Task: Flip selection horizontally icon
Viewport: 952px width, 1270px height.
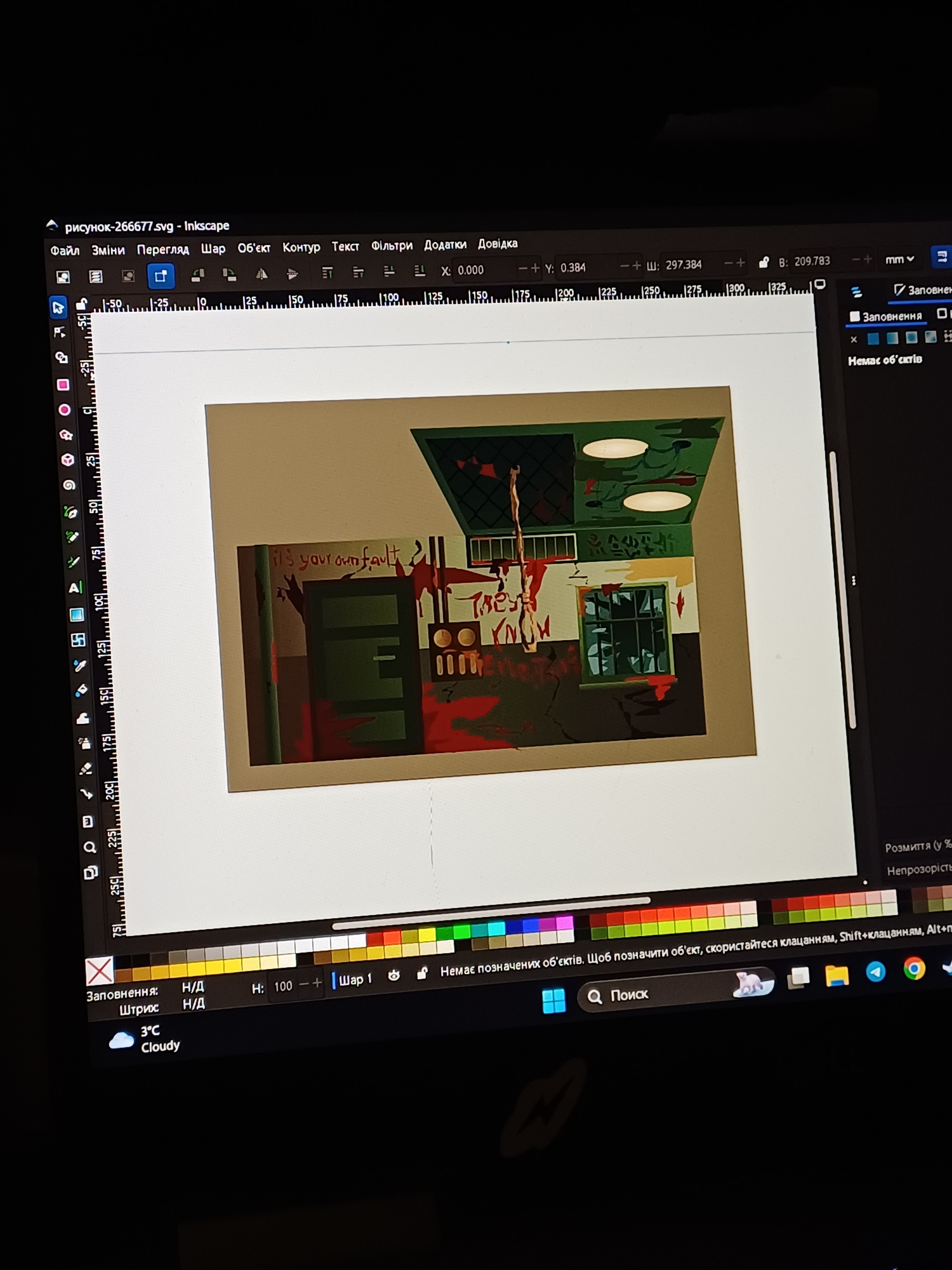Action: pos(261,274)
